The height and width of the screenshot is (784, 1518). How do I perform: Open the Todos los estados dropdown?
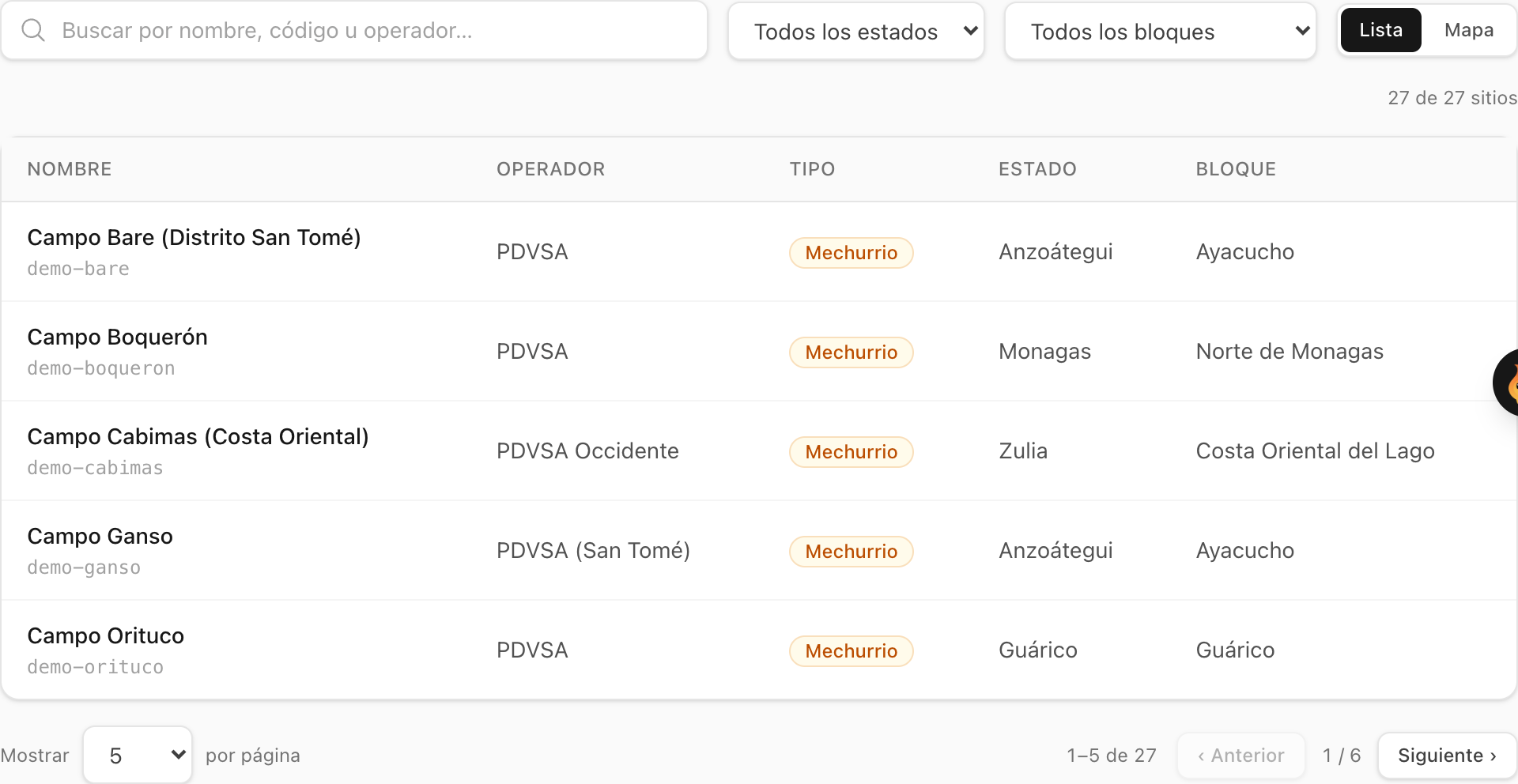point(856,31)
